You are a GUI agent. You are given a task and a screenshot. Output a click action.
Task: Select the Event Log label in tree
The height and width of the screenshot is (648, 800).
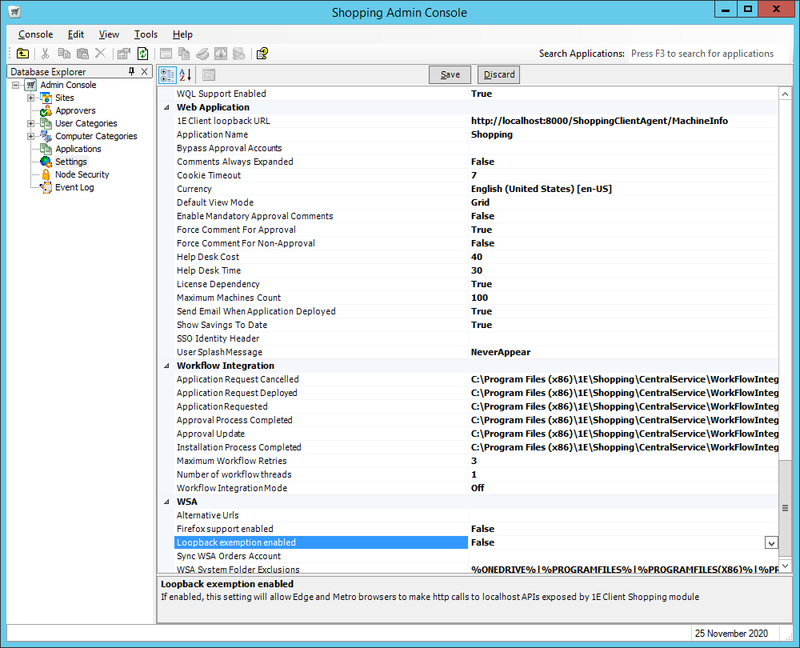74,187
